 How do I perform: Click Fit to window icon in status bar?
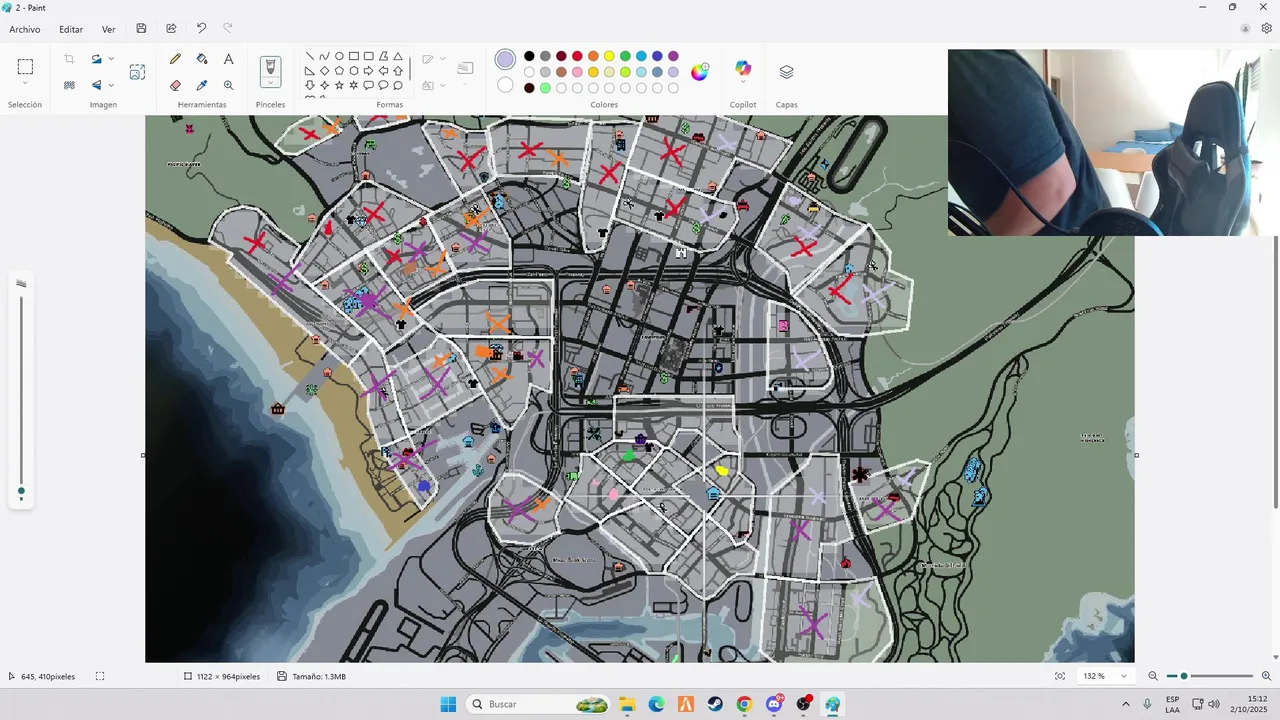pyautogui.click(x=1060, y=677)
